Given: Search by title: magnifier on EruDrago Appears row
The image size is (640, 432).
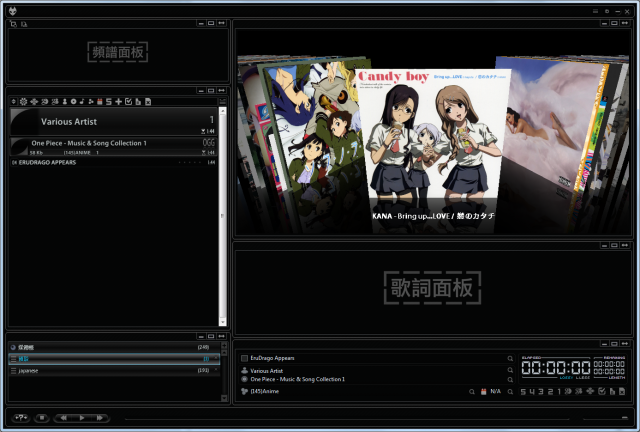Looking at the screenshot, I should [510, 358].
